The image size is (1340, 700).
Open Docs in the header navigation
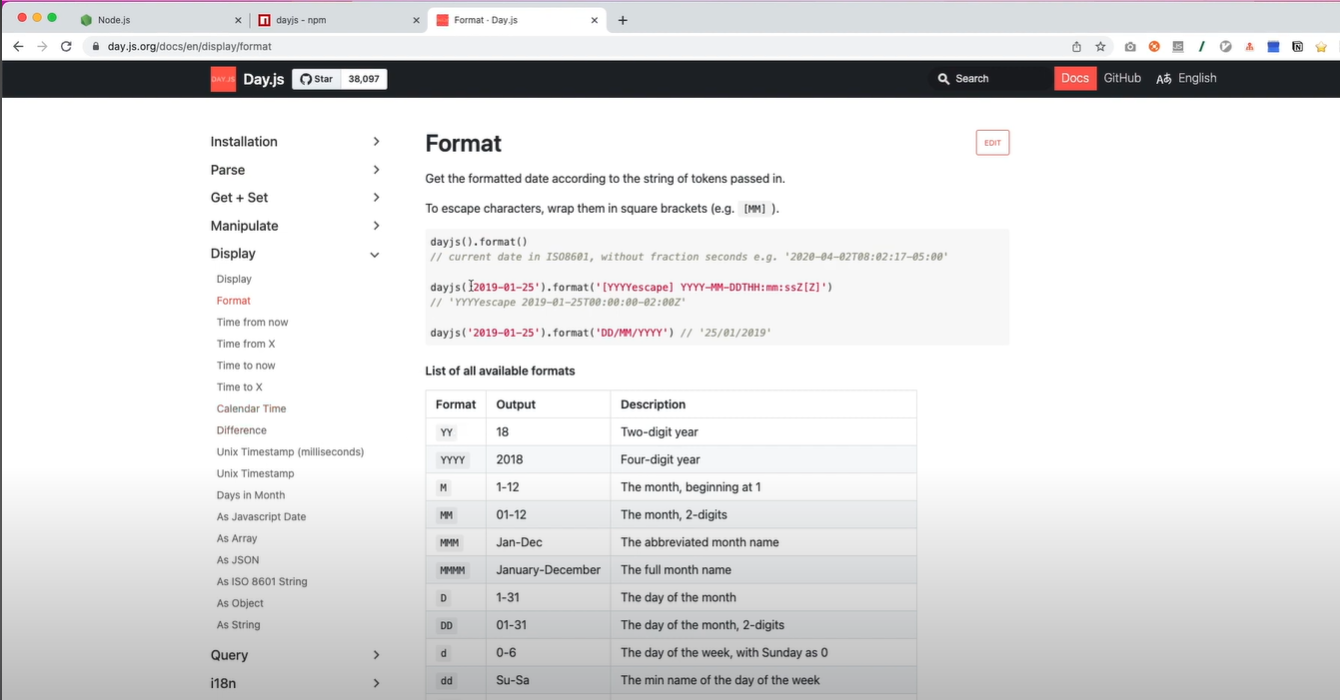coord(1075,78)
